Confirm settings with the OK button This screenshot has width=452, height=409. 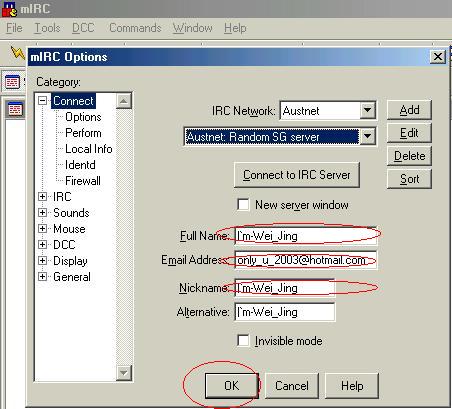point(231,386)
